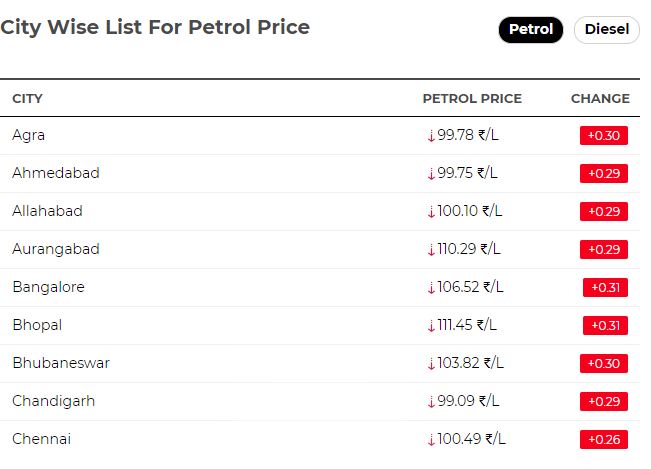This screenshot has height=469, width=651.
Task: Click the arrow icon beside Aurangabad 110.29
Action: 431,250
